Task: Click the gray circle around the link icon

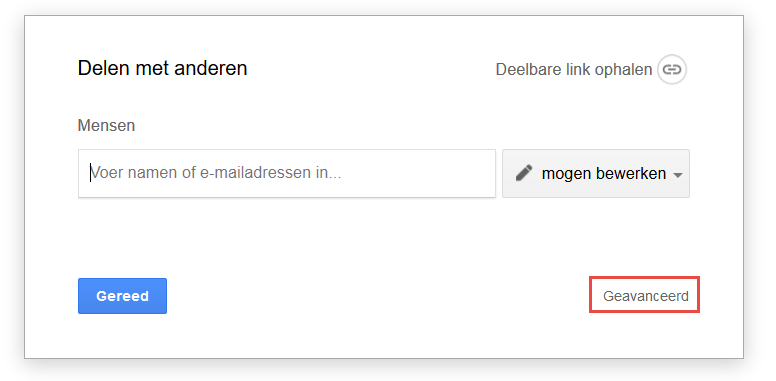Action: pos(672,69)
